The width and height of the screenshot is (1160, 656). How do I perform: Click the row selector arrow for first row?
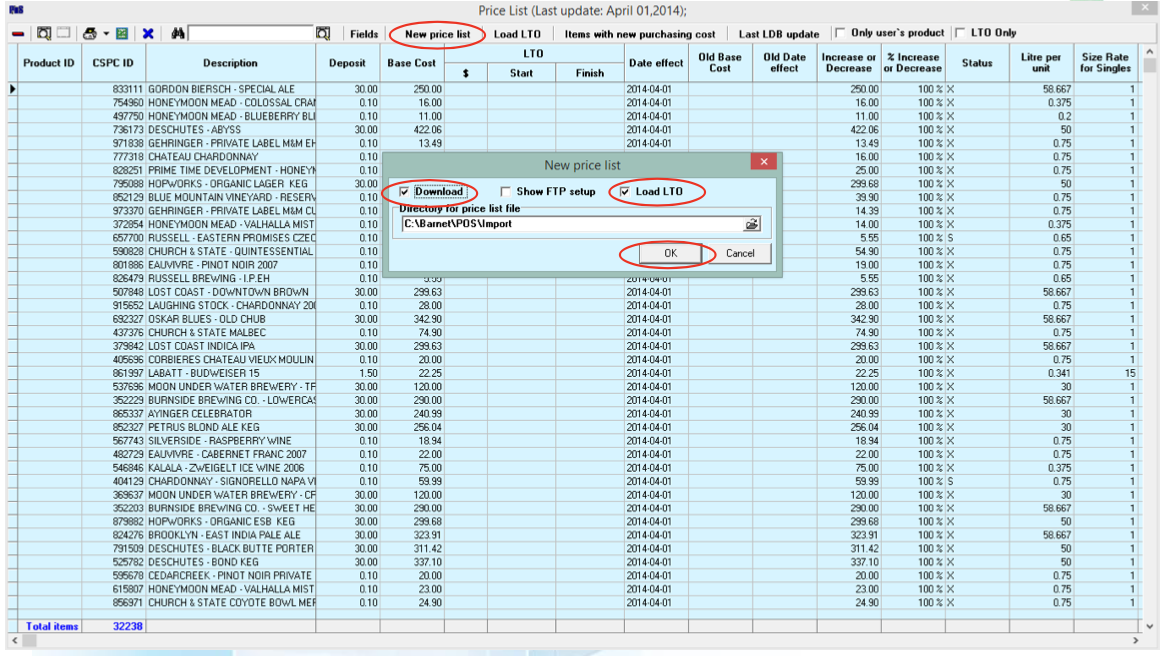(x=13, y=89)
